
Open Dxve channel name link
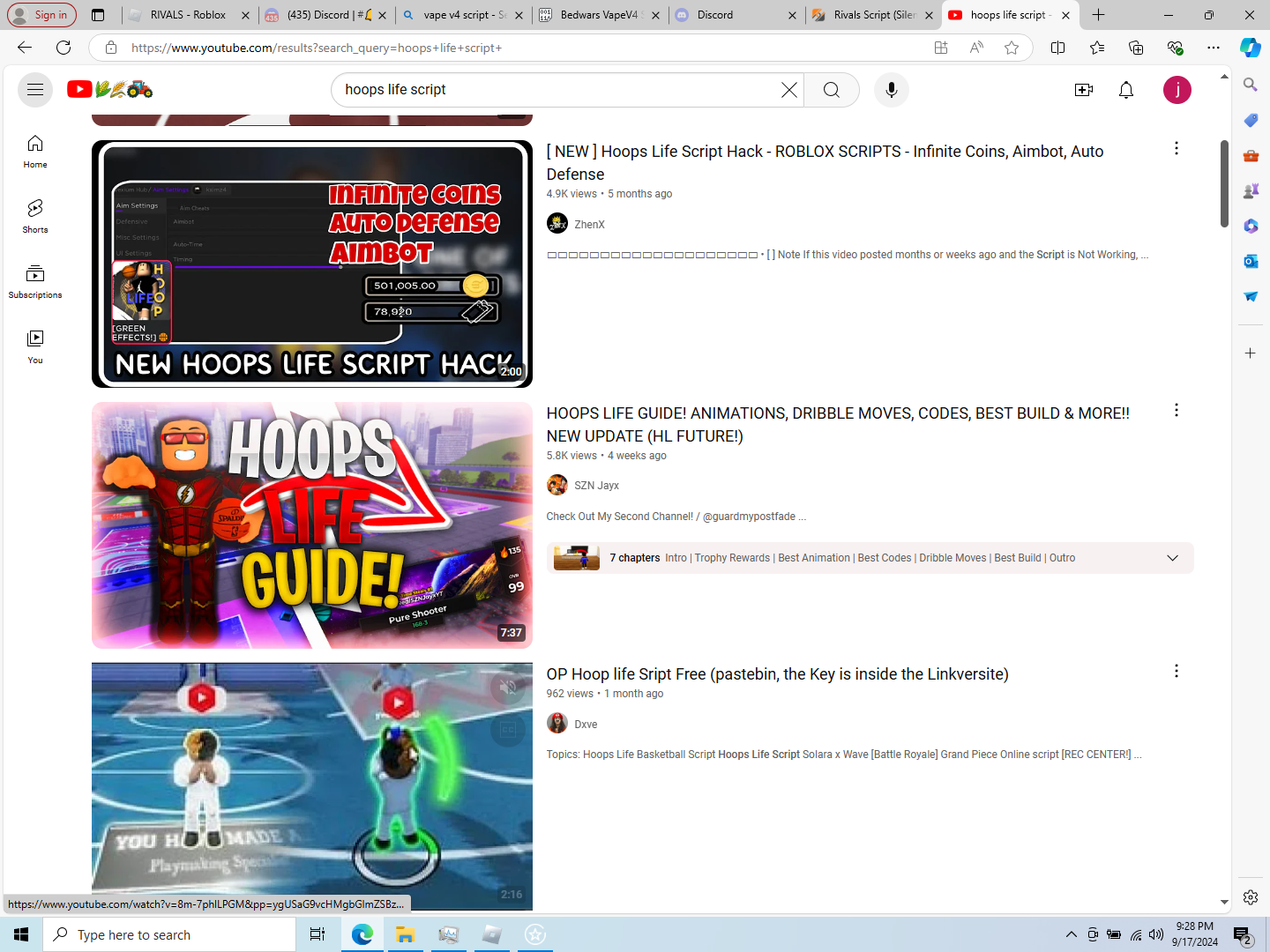586,725
